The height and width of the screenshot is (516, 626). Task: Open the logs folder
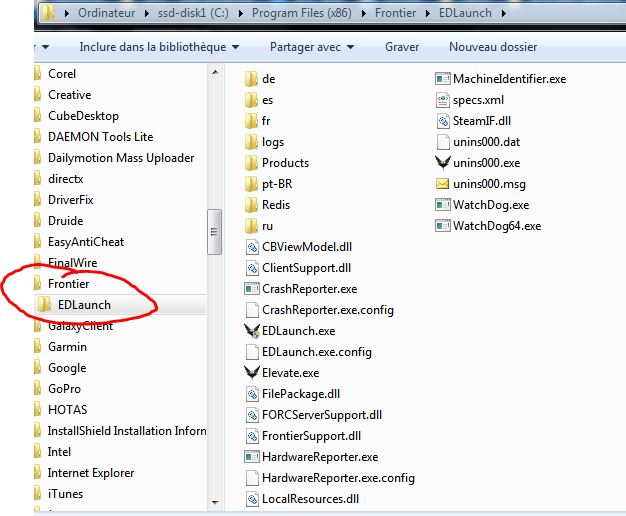[264, 142]
